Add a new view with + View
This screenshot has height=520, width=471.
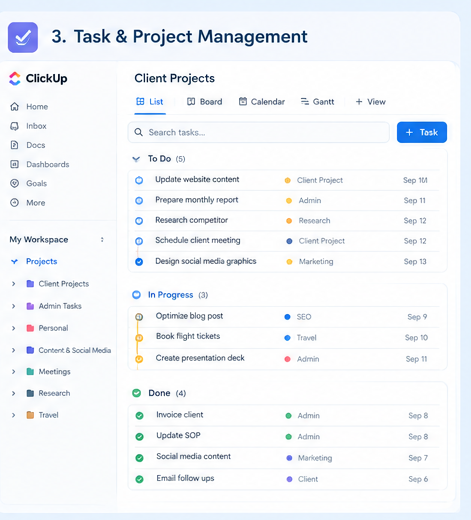tap(371, 102)
